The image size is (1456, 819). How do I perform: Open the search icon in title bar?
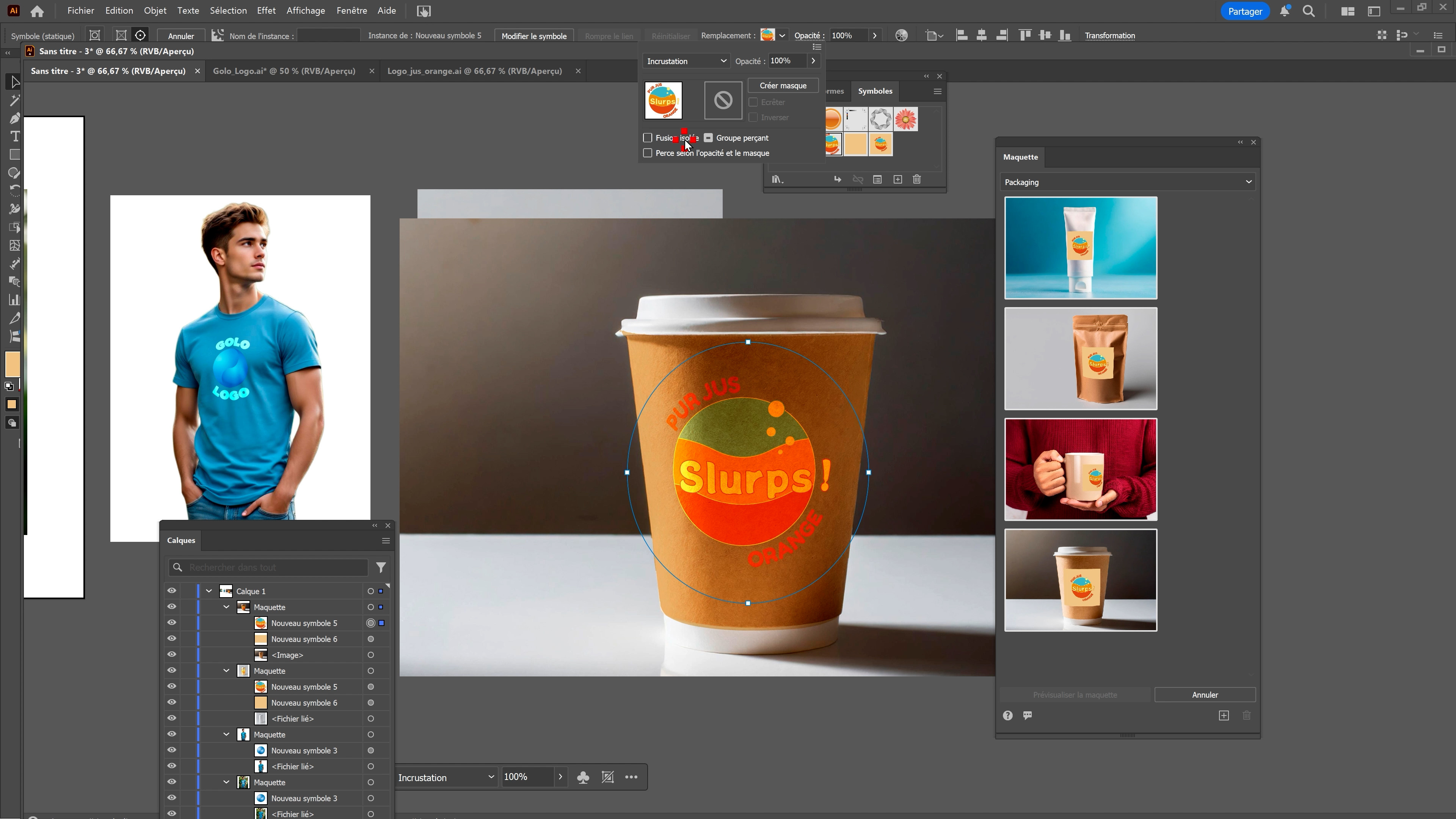(1309, 11)
